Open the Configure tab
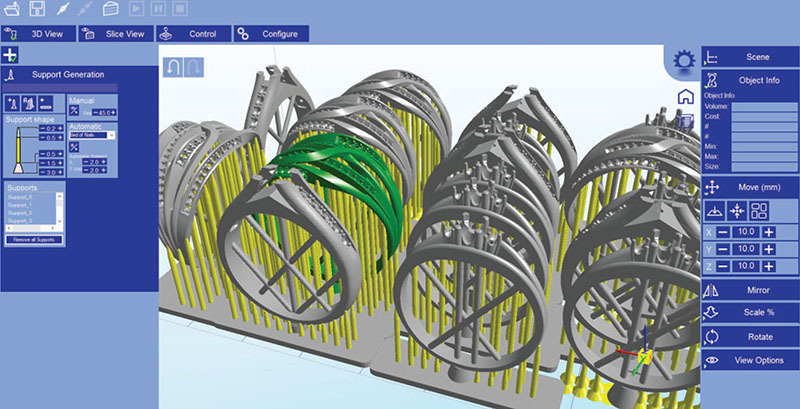This screenshot has height=409, width=800. (271, 34)
